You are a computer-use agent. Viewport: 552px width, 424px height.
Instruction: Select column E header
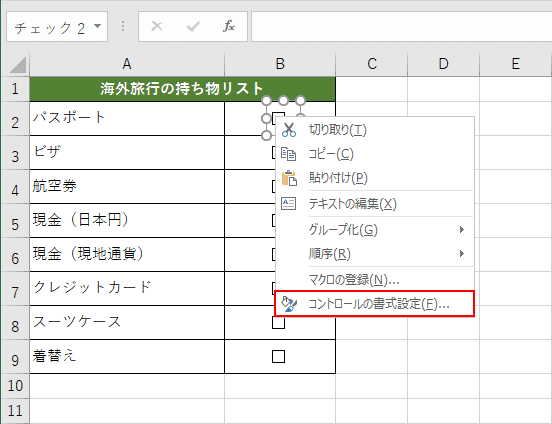coord(515,64)
